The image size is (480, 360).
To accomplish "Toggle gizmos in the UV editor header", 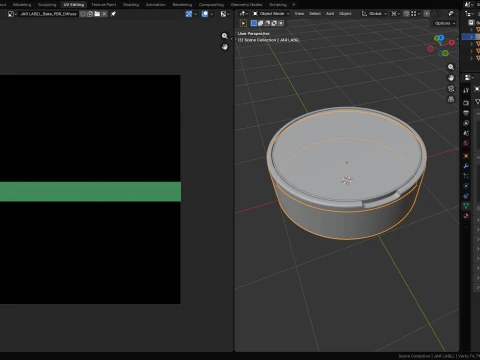I will [x=189, y=14].
